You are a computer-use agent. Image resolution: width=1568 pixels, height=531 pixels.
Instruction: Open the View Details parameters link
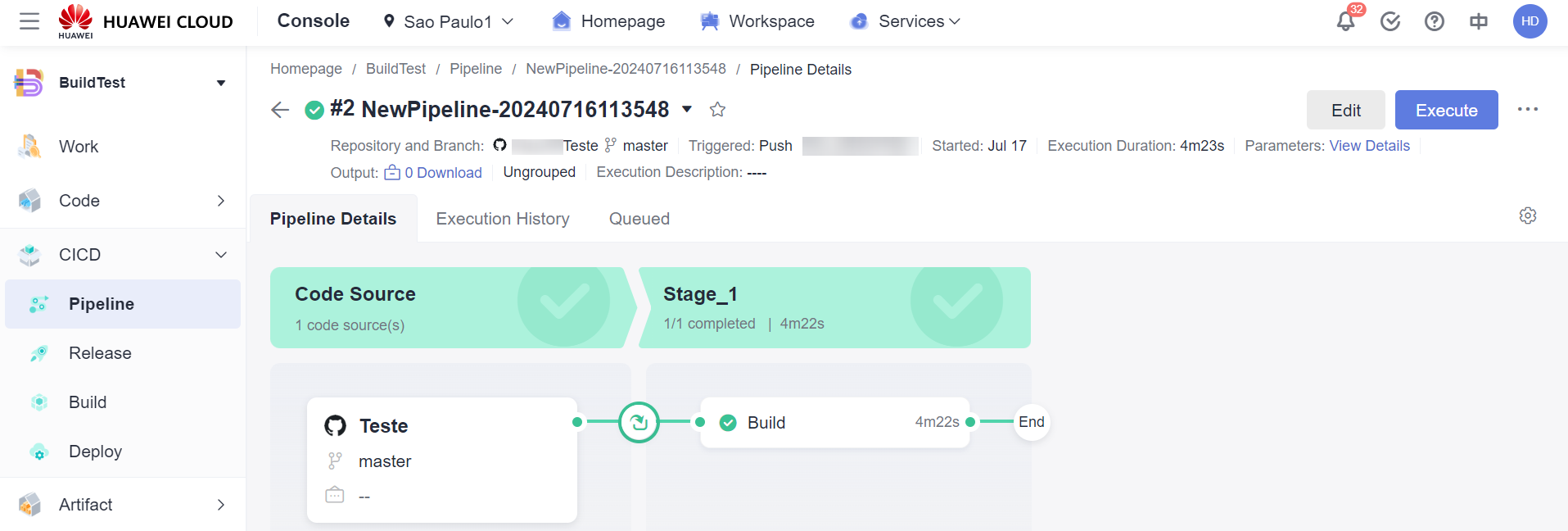(1369, 146)
